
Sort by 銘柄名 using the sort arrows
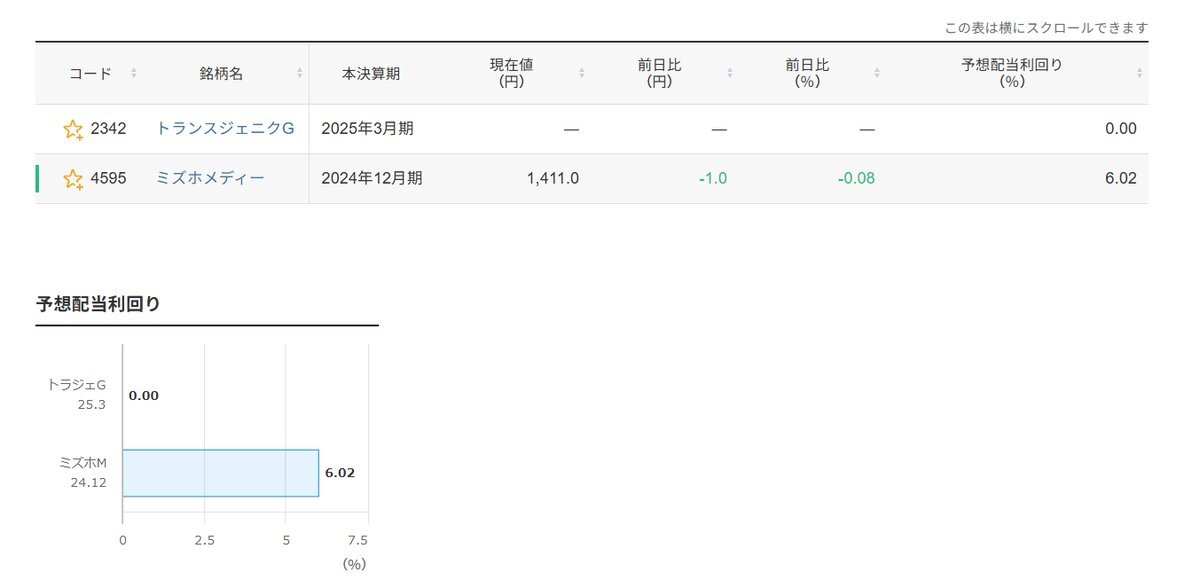click(x=299, y=73)
